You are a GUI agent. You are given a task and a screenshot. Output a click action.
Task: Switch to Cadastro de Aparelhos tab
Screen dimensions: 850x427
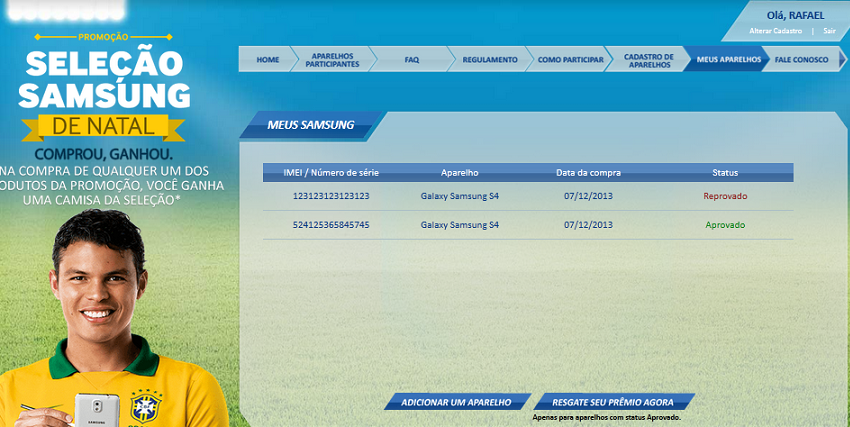point(648,60)
